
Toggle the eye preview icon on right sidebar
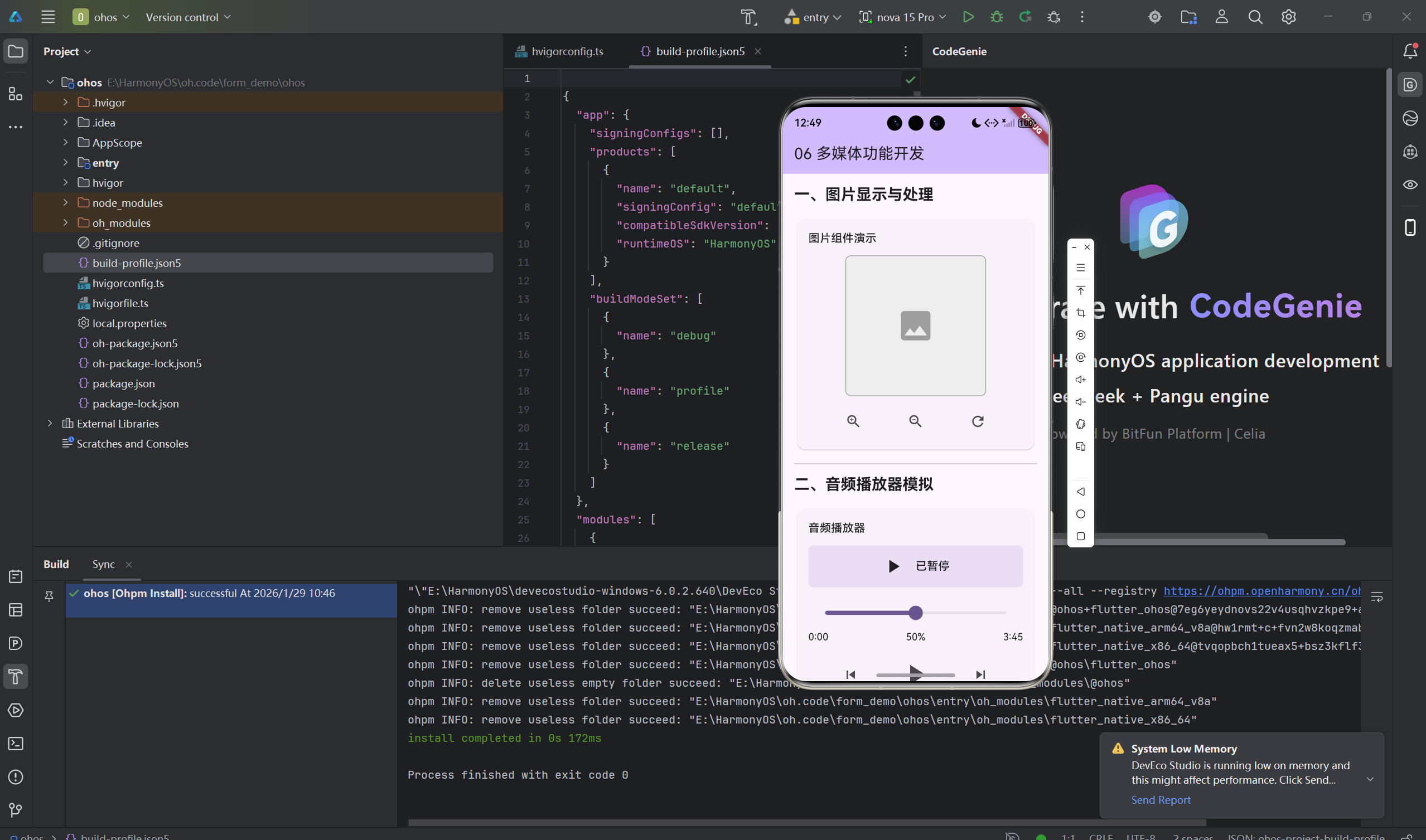pos(1410,184)
